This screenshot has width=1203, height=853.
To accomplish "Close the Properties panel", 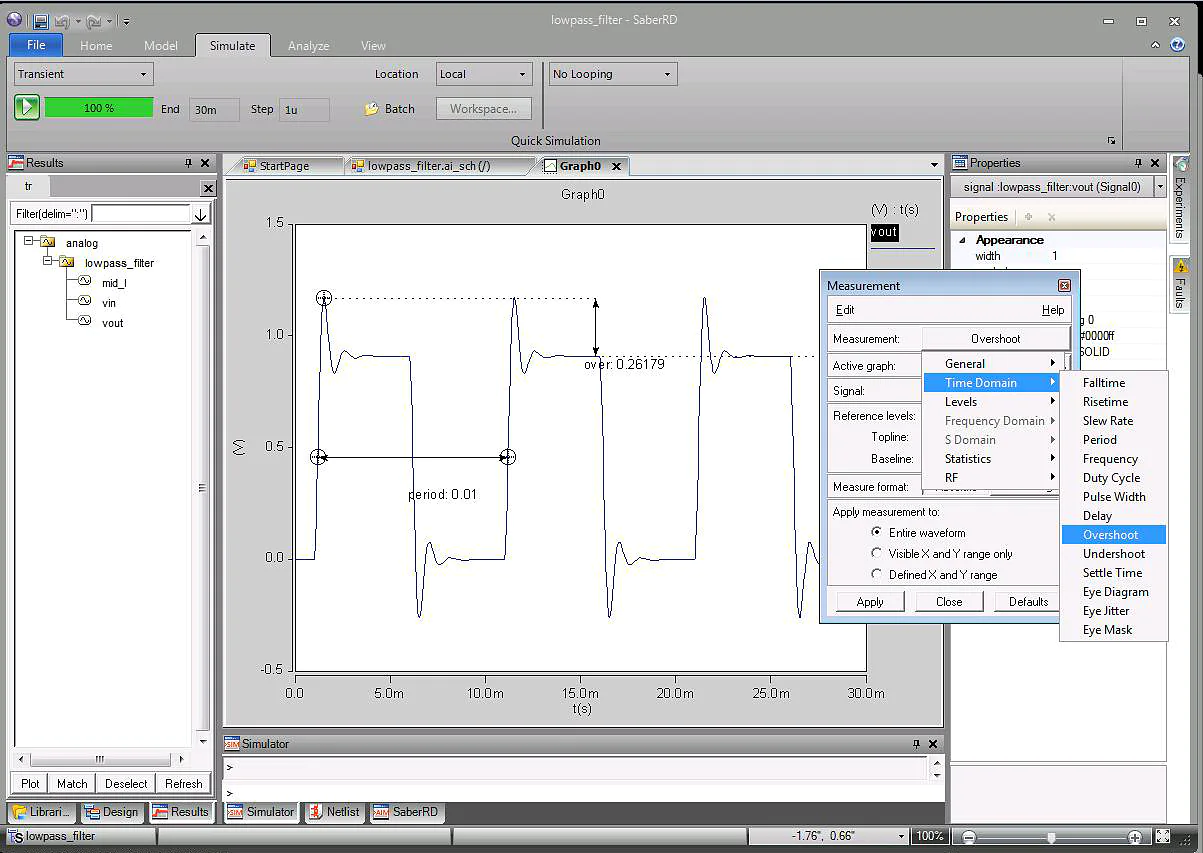I will [1155, 163].
